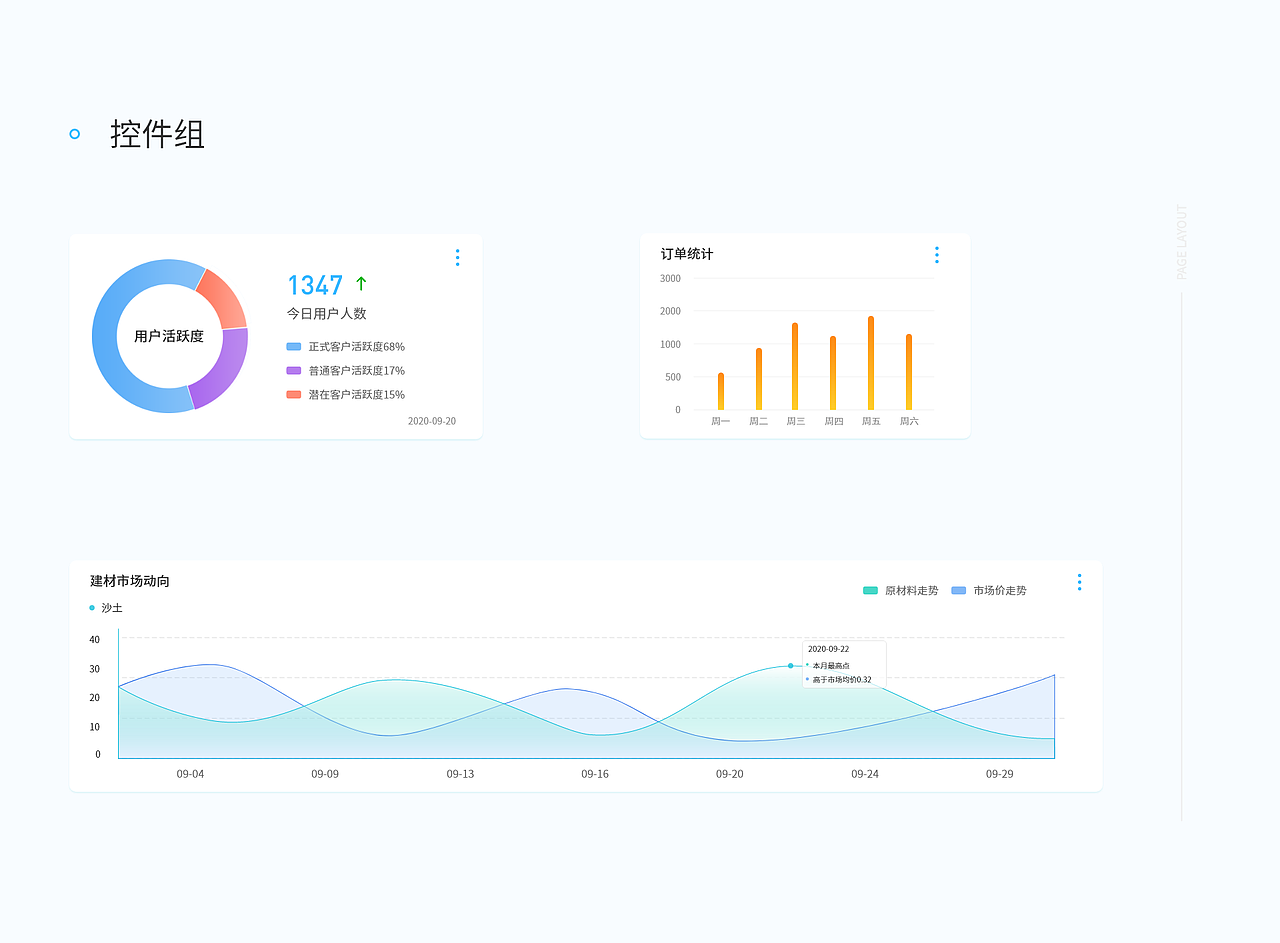This screenshot has width=1280, height=943.
Task: Click the 2020-09-22 peak data point
Action: coord(790,665)
